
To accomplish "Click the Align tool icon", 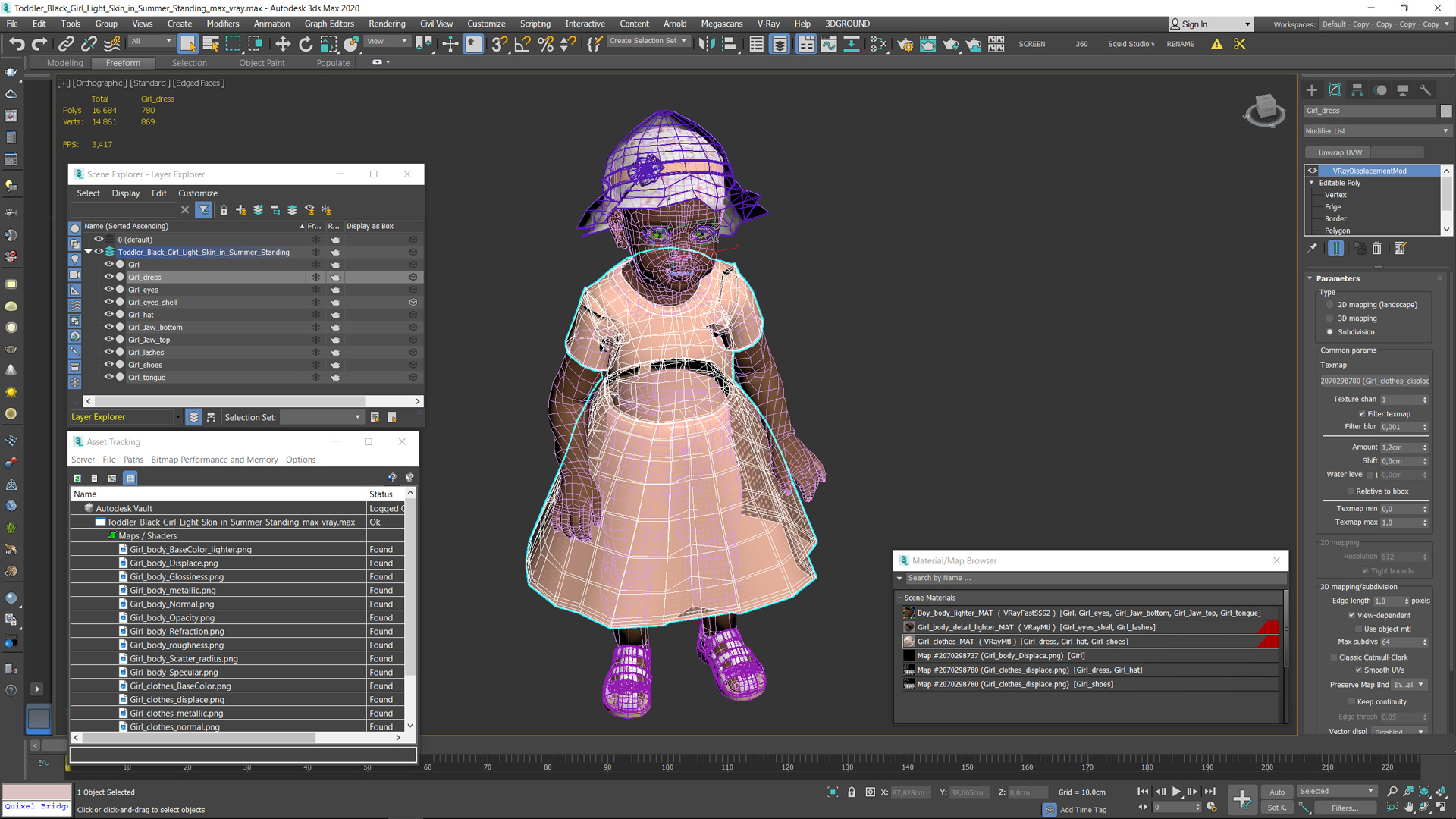I will point(730,44).
